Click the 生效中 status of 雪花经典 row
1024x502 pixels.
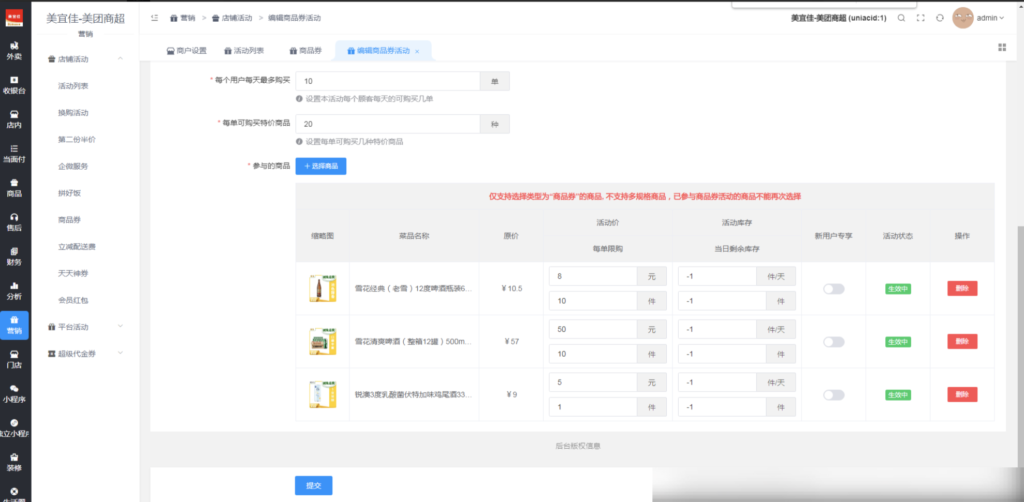tap(898, 289)
